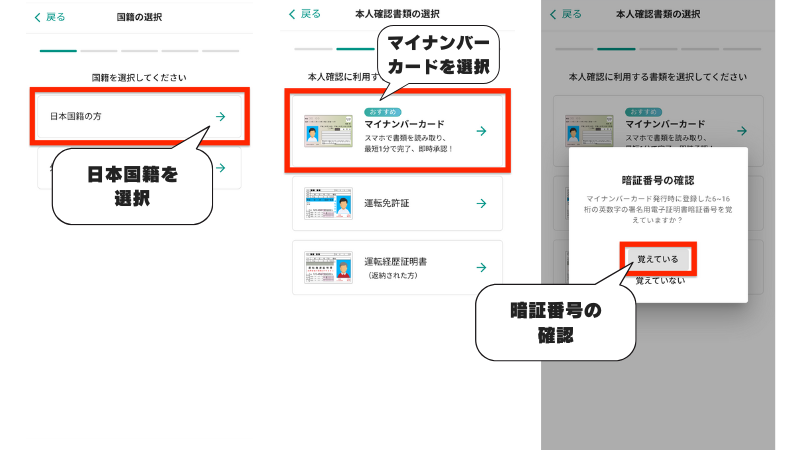The image size is (800, 450).
Task: Click the green progress segment on right screen
Action: point(617,48)
